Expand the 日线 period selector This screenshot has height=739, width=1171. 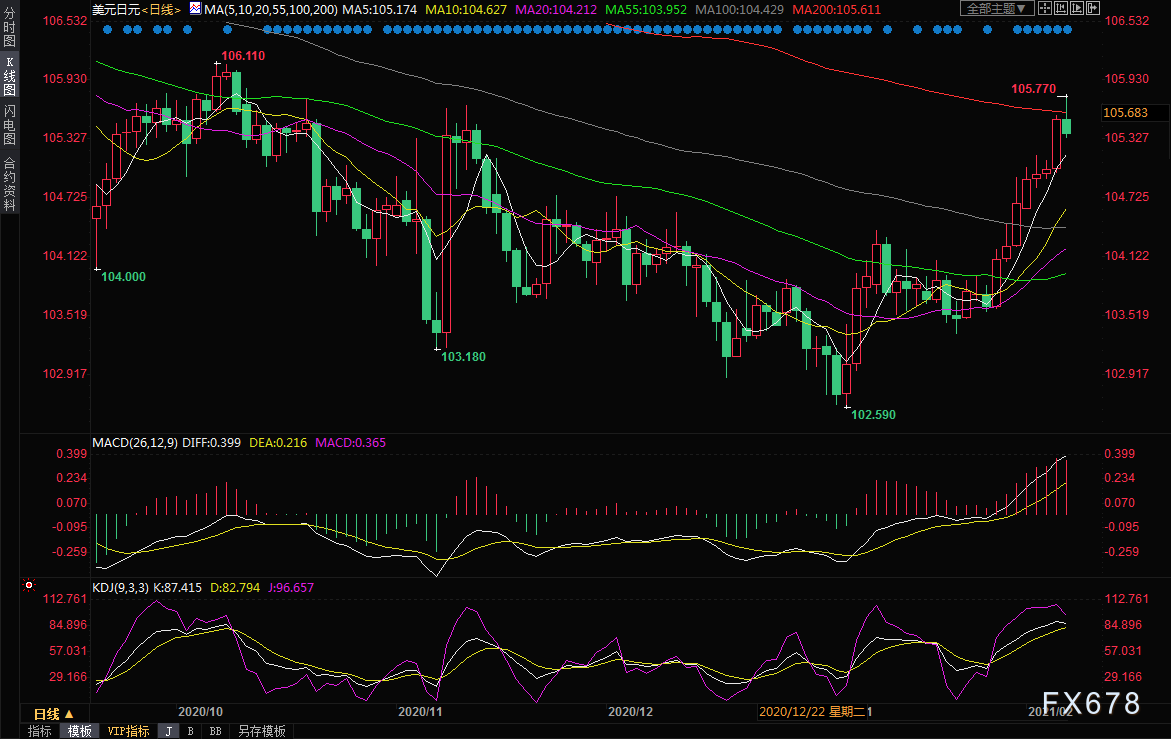[x=54, y=714]
